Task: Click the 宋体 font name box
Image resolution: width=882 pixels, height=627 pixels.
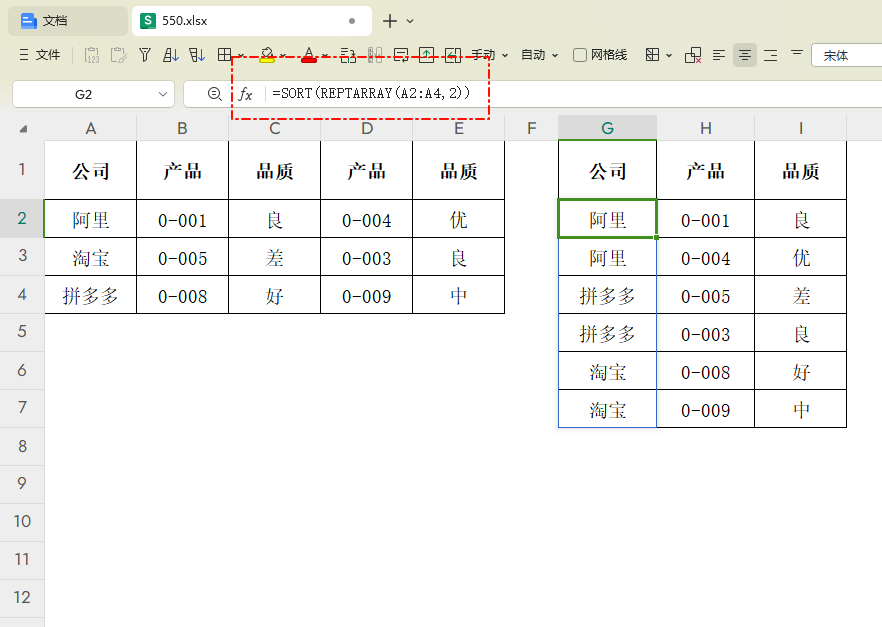Action: (x=847, y=55)
